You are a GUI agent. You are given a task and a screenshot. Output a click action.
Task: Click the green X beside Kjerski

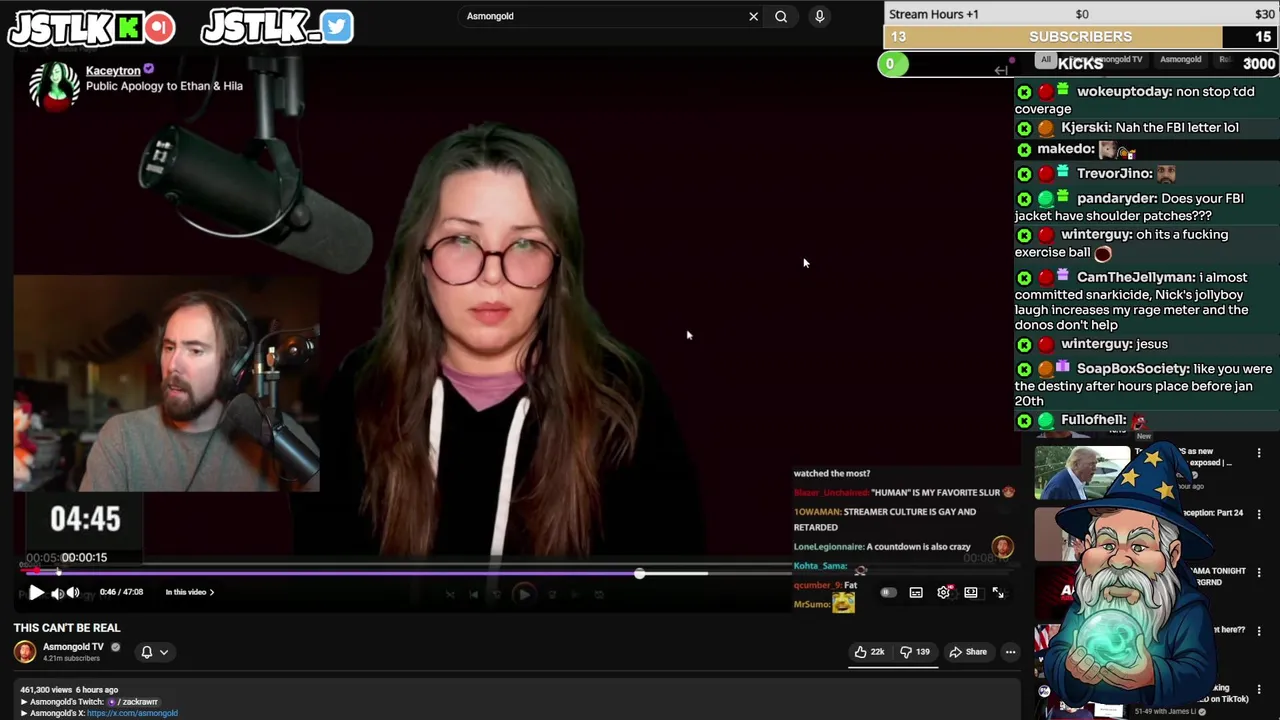1024,128
